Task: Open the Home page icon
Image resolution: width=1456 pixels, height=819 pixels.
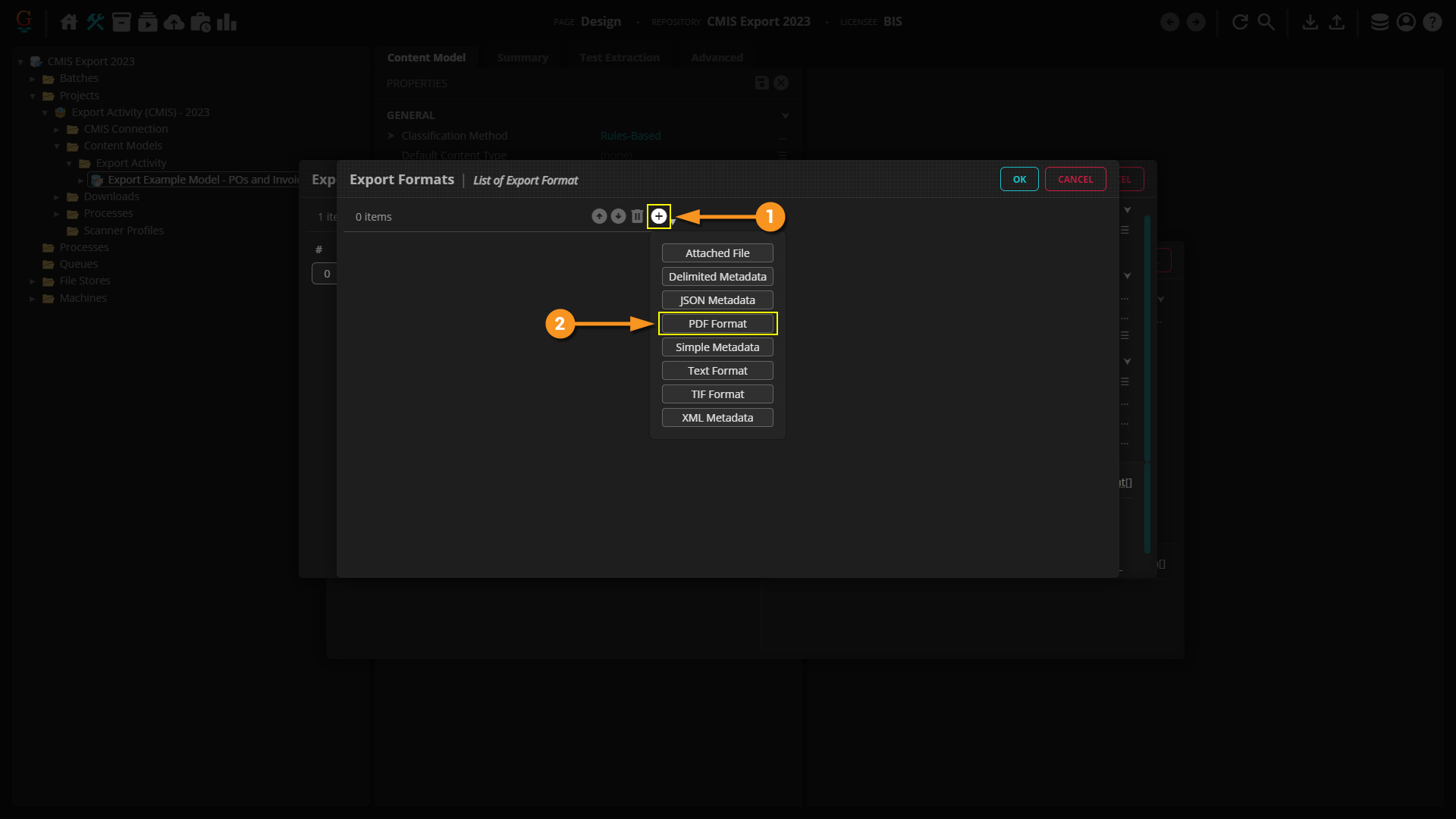Action: [68, 22]
